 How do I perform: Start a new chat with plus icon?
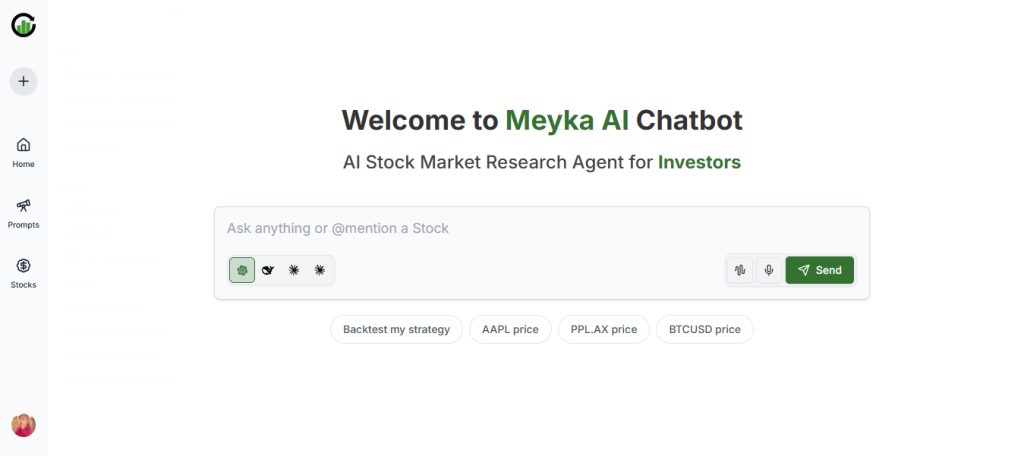pos(23,81)
